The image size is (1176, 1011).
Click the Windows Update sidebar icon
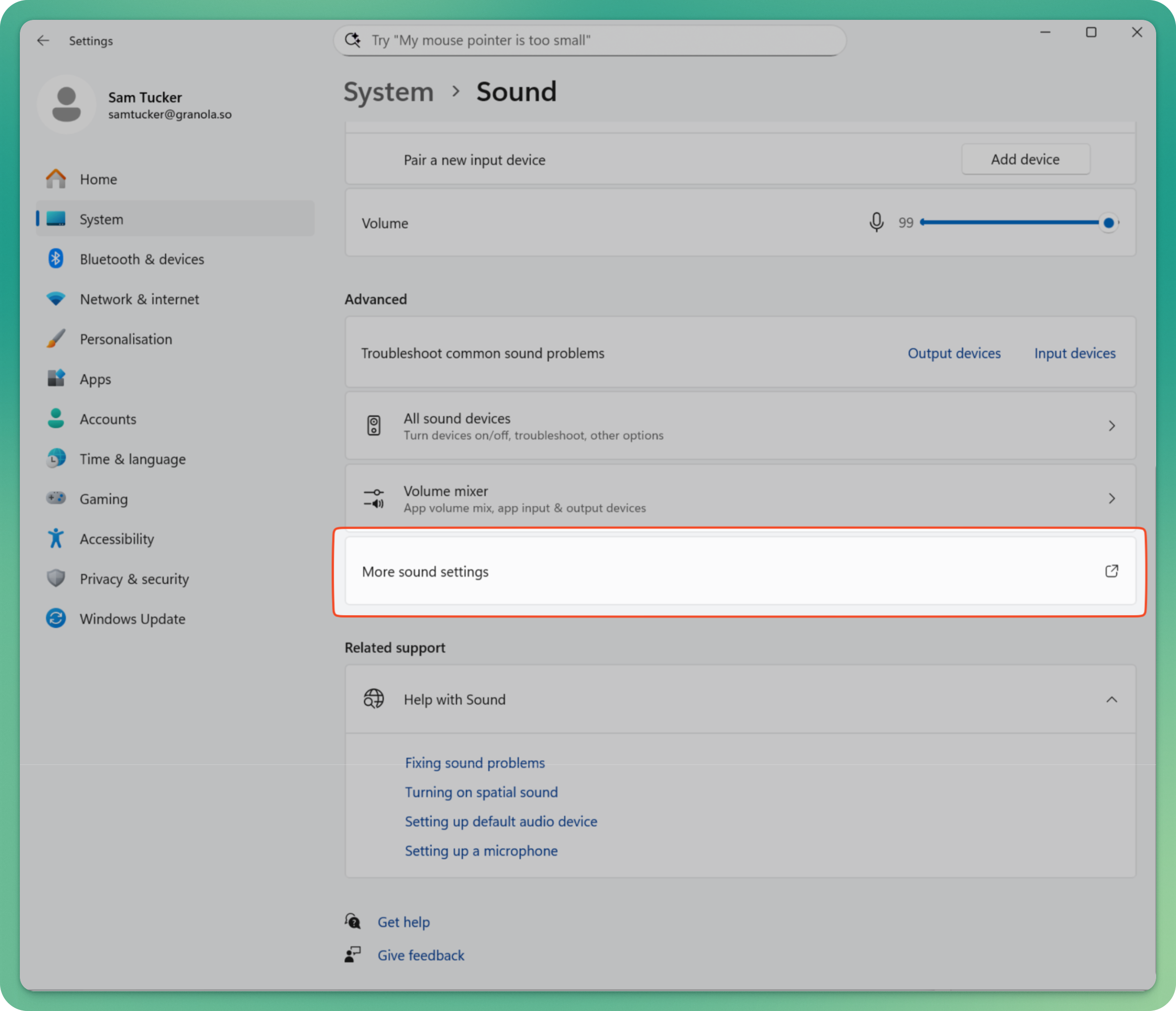[x=56, y=619]
